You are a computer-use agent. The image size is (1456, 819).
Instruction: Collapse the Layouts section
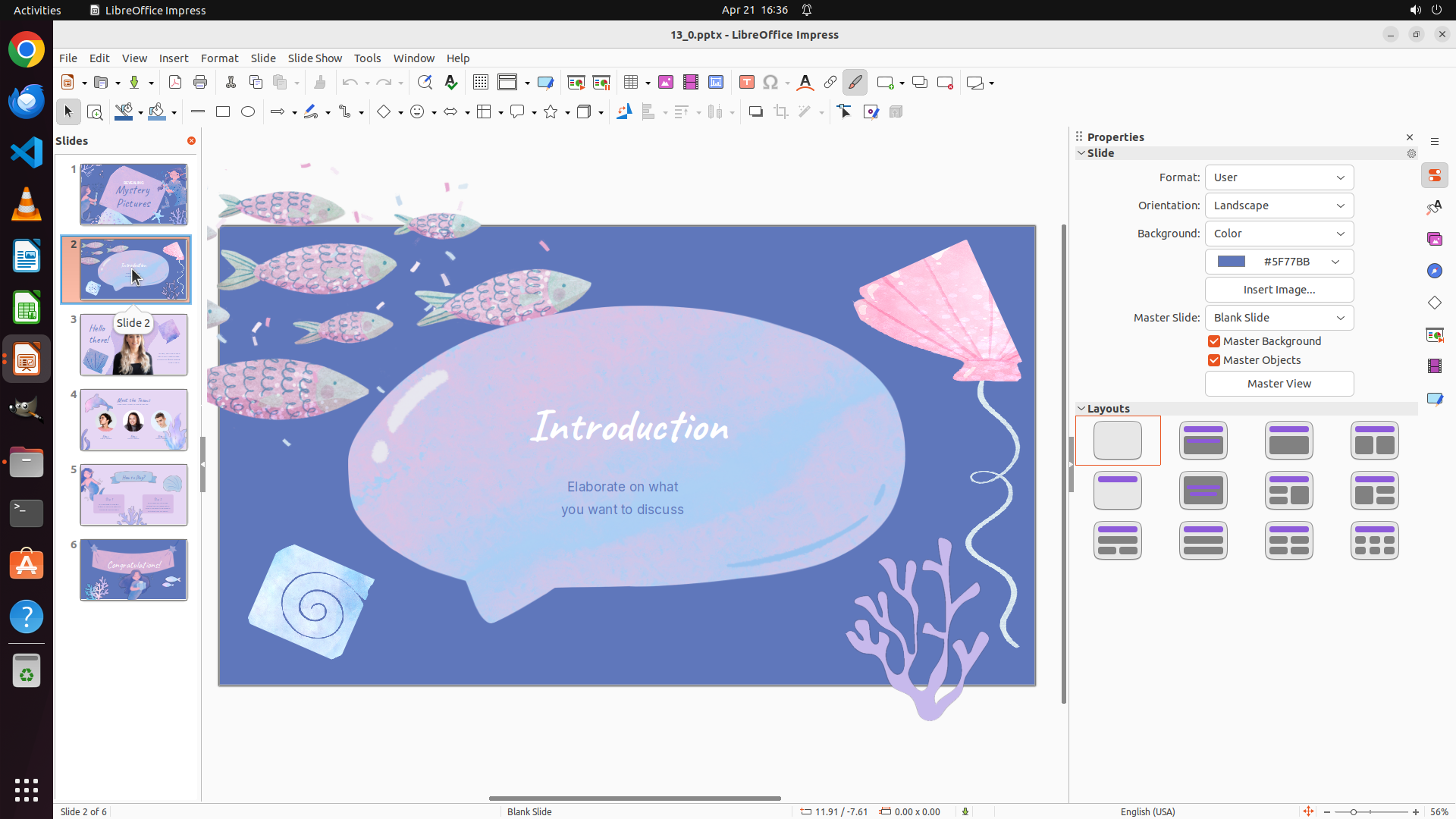tap(1081, 409)
